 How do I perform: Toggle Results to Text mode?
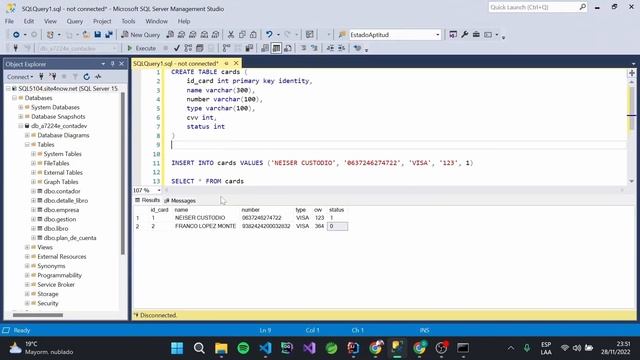265,48
